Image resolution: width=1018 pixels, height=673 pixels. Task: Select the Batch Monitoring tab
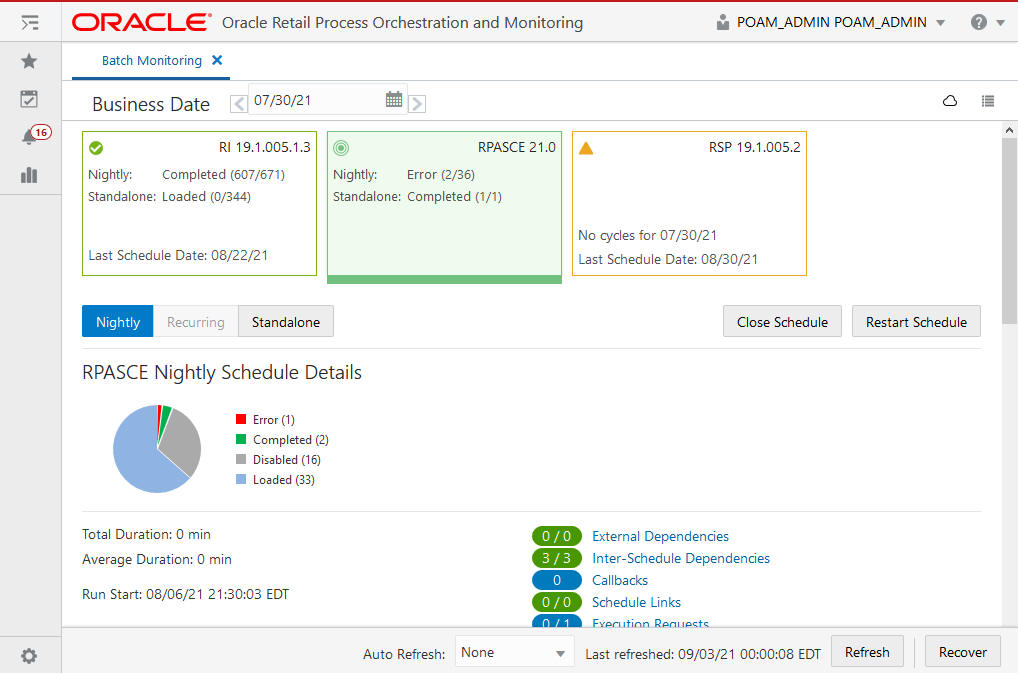tap(151, 60)
